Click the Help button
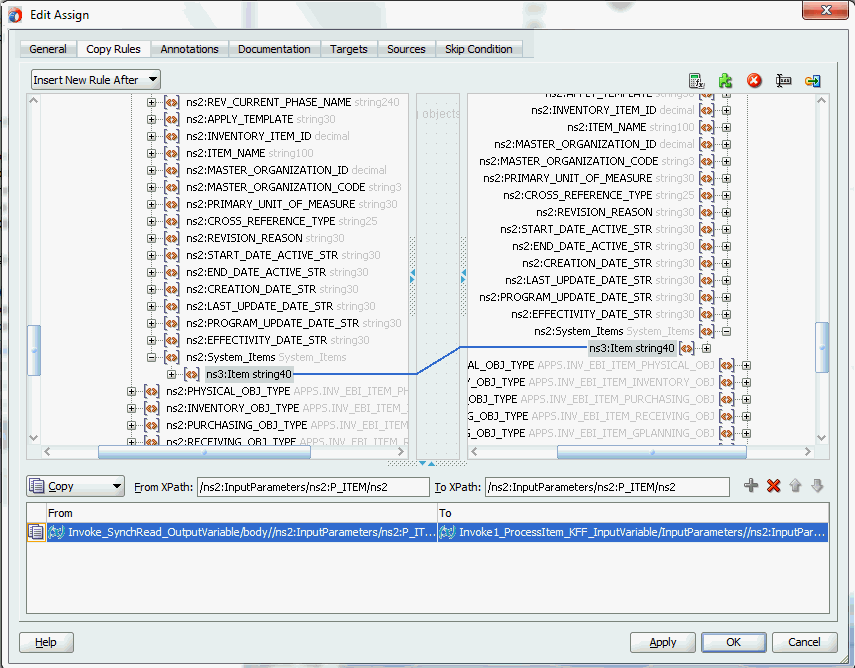The image size is (855, 668). tap(46, 642)
